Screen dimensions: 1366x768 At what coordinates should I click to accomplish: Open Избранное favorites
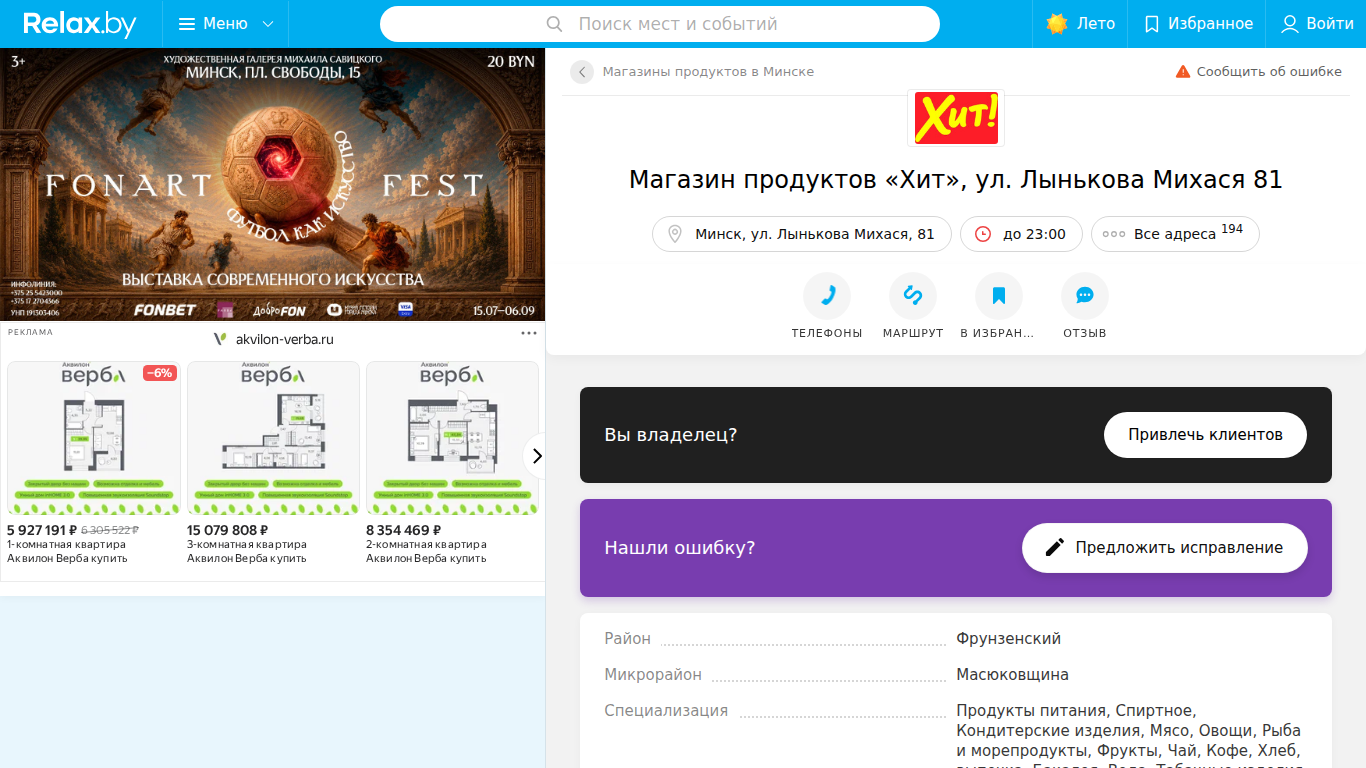(1198, 24)
